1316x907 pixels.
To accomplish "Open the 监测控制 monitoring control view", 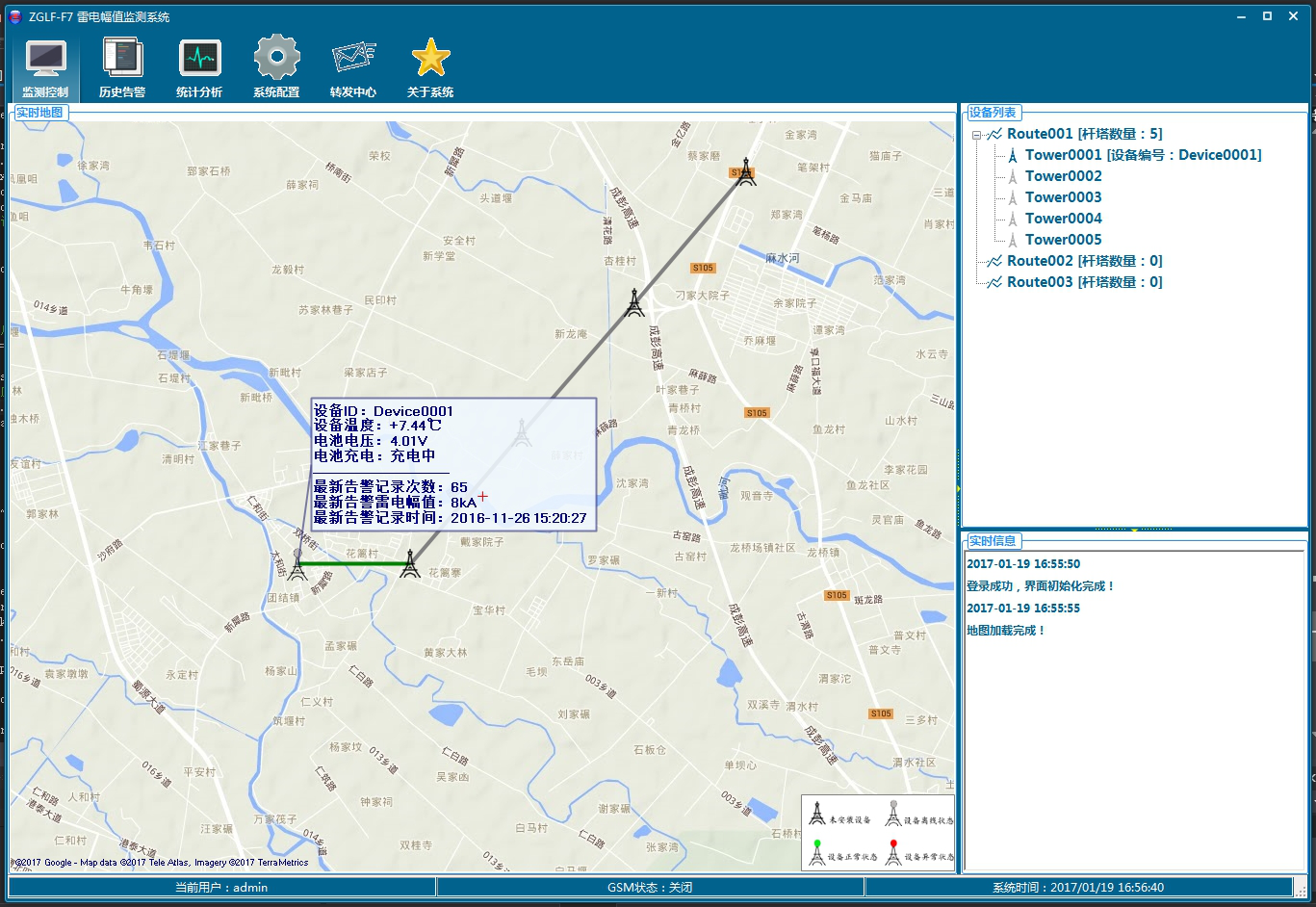I will tap(45, 68).
